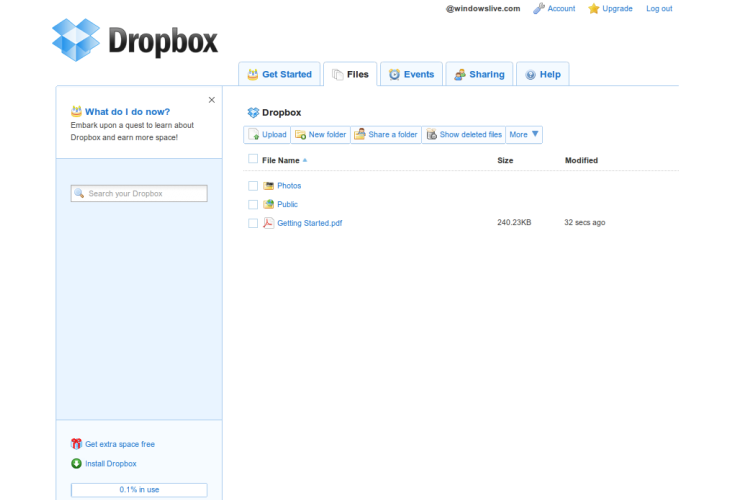Click the Getting Started PDF icon

click(268, 222)
